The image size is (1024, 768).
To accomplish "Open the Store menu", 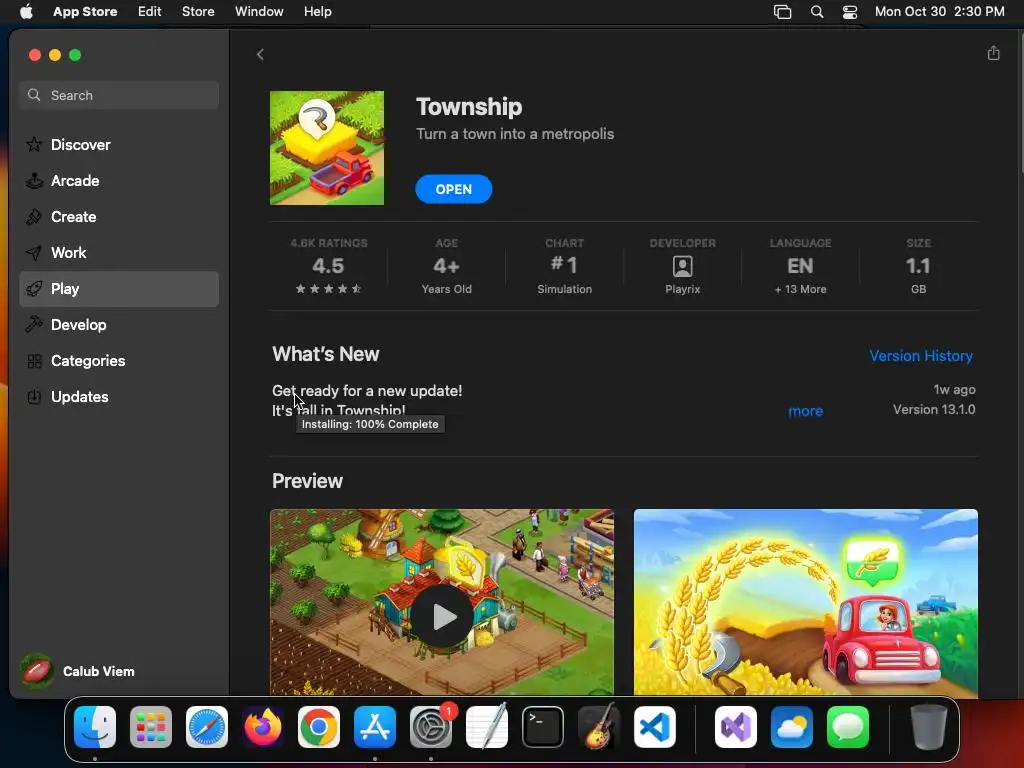I will tap(198, 12).
